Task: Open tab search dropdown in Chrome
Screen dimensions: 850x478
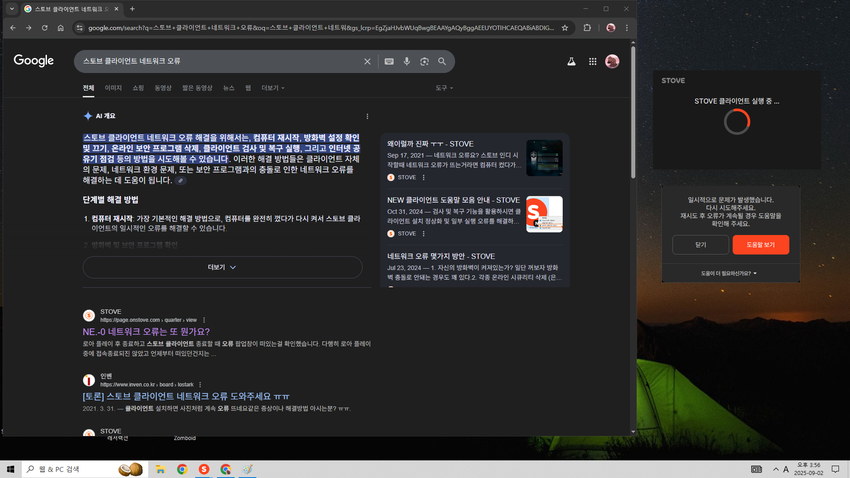Action: (12, 9)
